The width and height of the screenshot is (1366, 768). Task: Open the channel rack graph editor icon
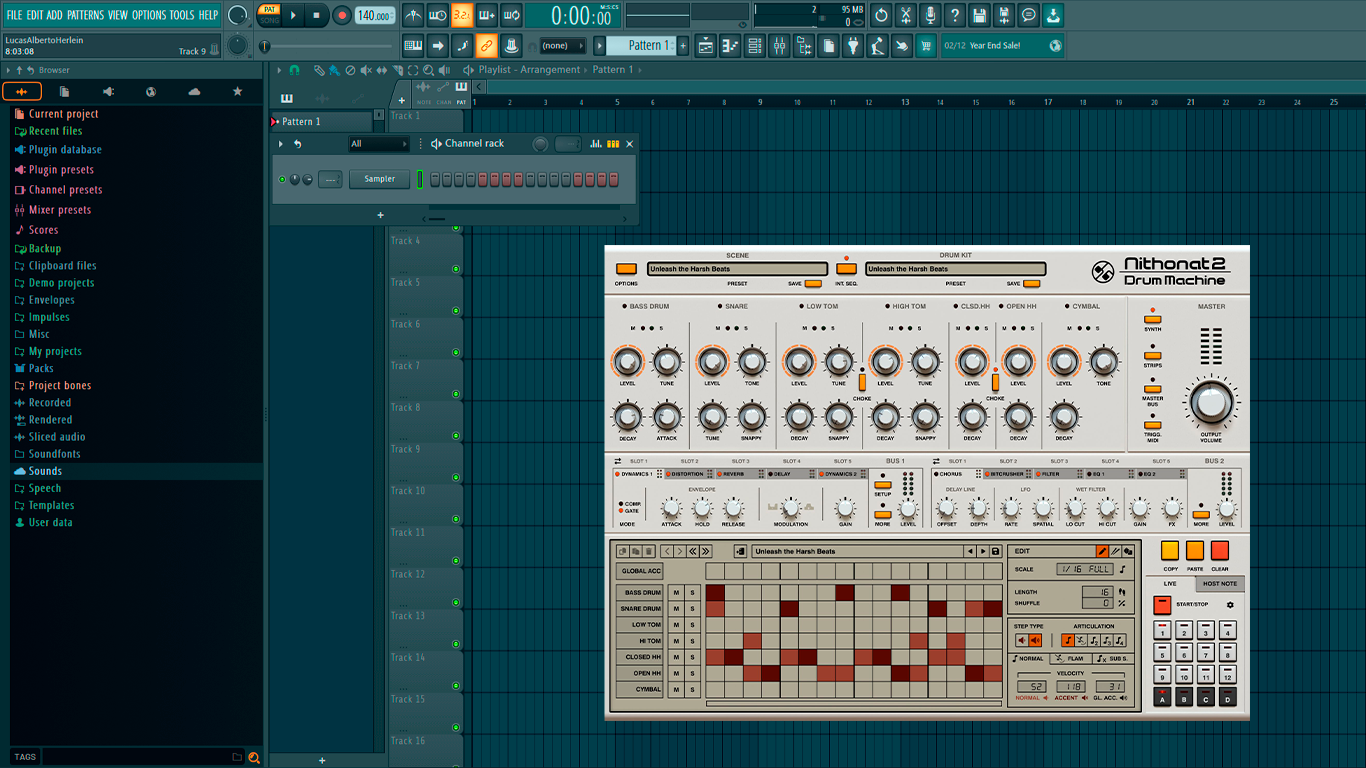[x=596, y=144]
